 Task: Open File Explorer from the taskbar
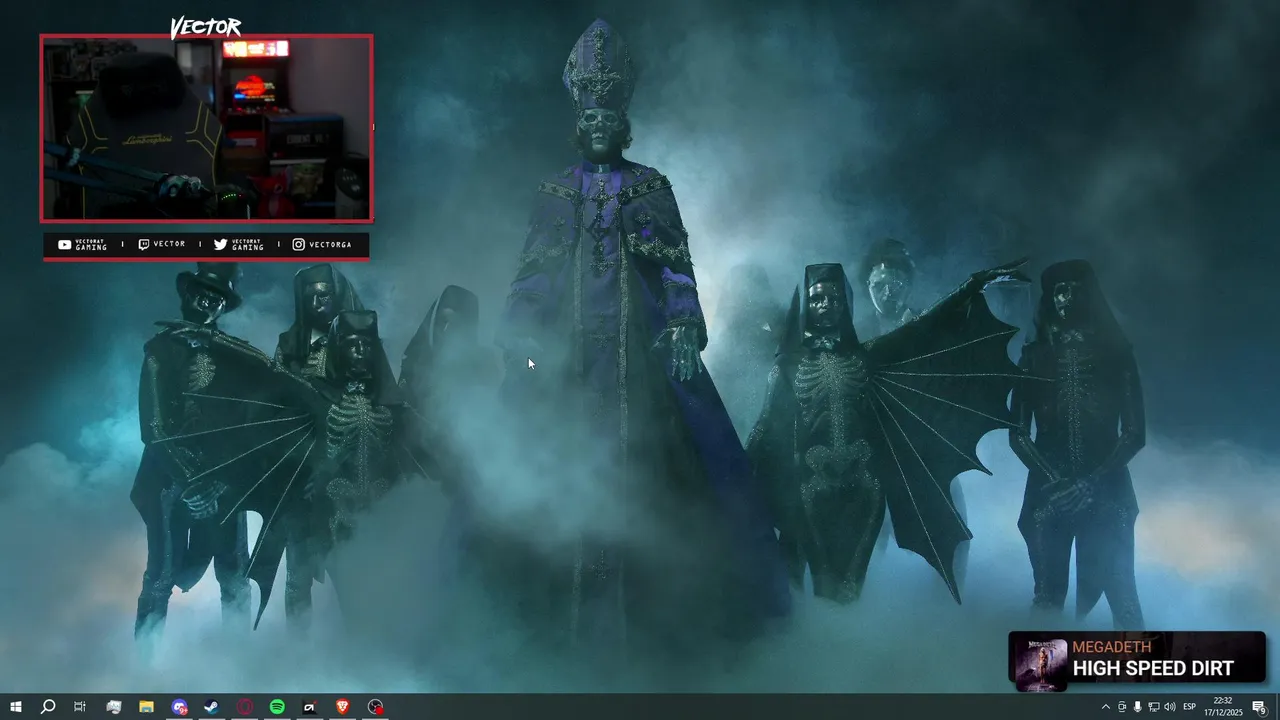click(146, 707)
